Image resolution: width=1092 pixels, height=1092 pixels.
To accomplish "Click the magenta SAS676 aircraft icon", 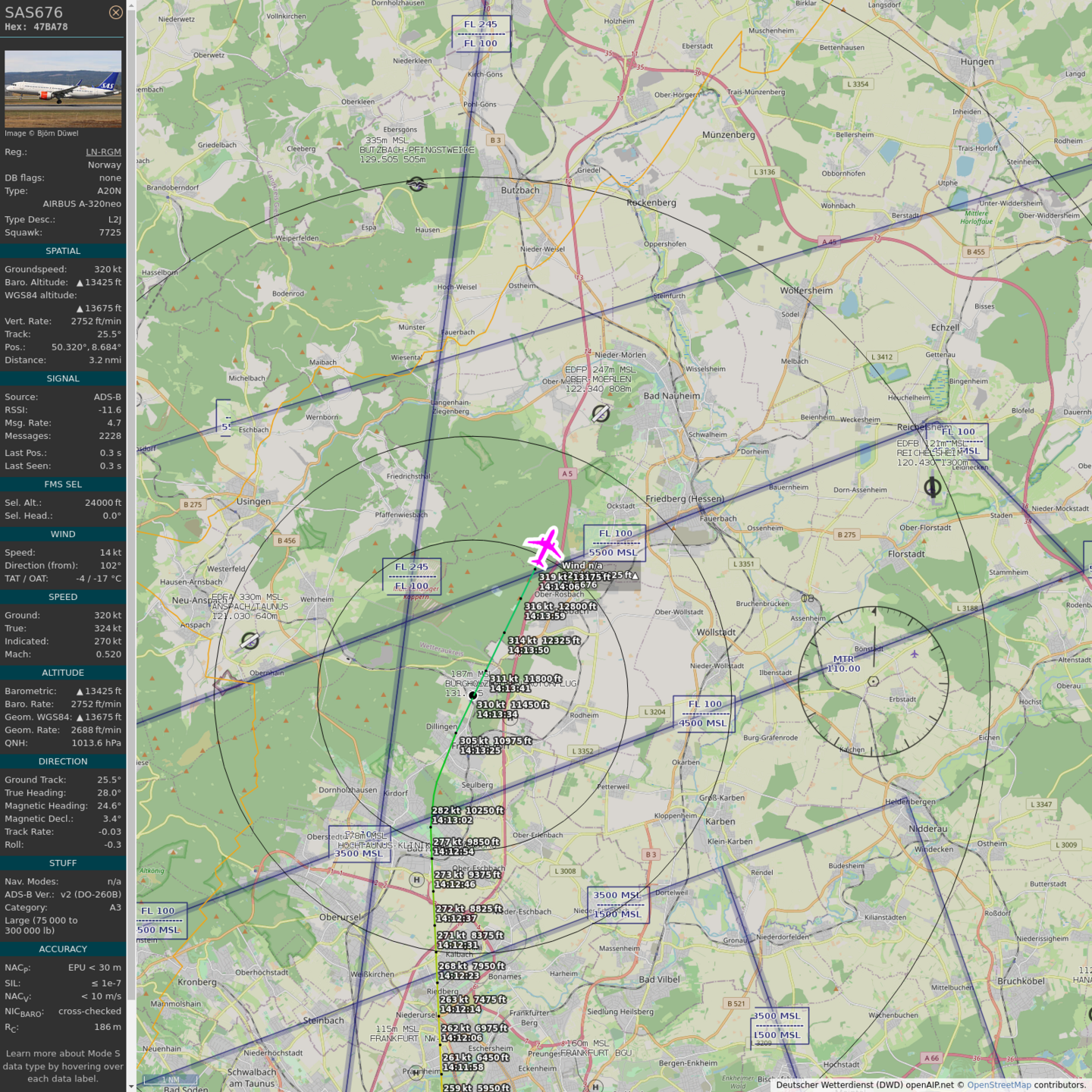I will 544,547.
